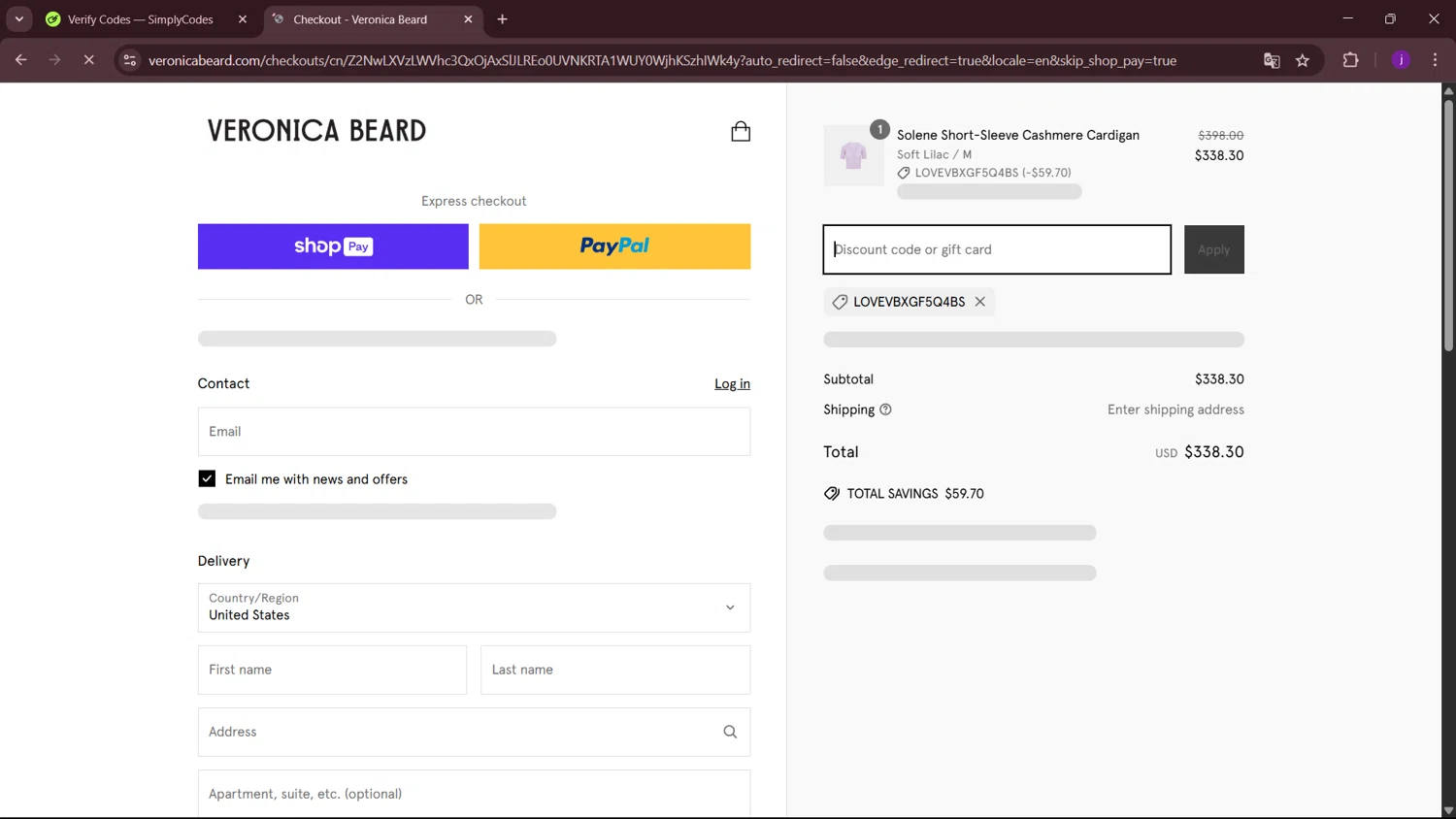View site information icon in address bar
Viewport: 1456px width, 819px height.
tap(130, 60)
